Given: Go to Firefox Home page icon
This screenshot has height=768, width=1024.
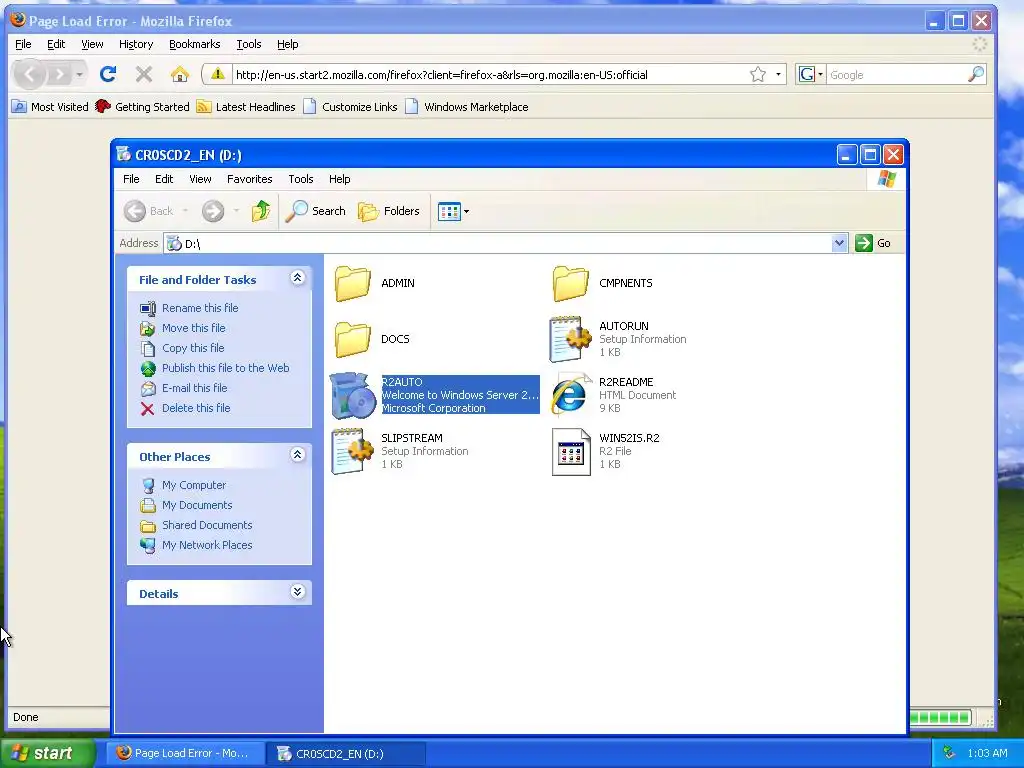Looking at the screenshot, I should (x=180, y=74).
